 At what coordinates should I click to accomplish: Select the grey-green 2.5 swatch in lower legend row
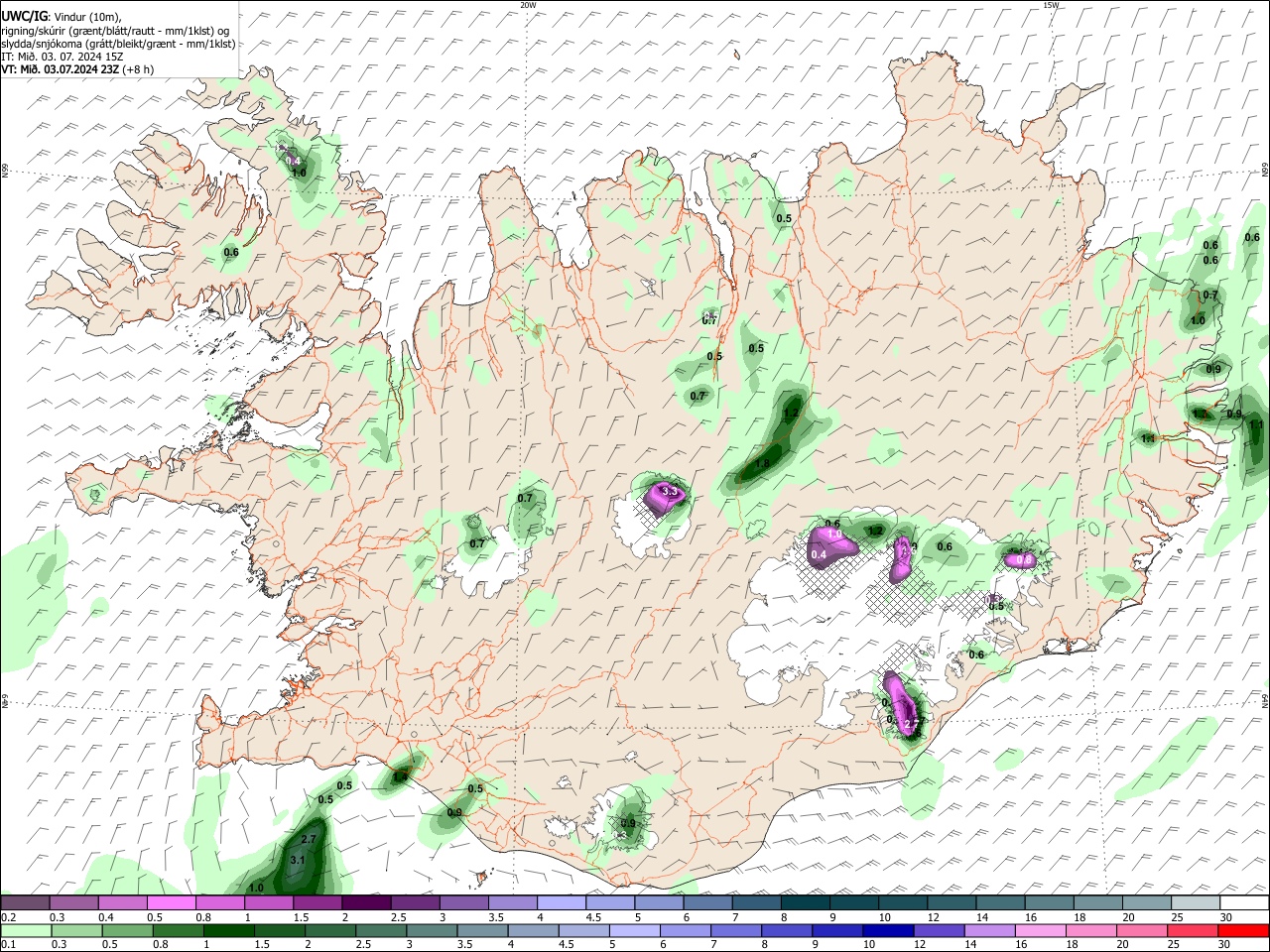(382, 930)
